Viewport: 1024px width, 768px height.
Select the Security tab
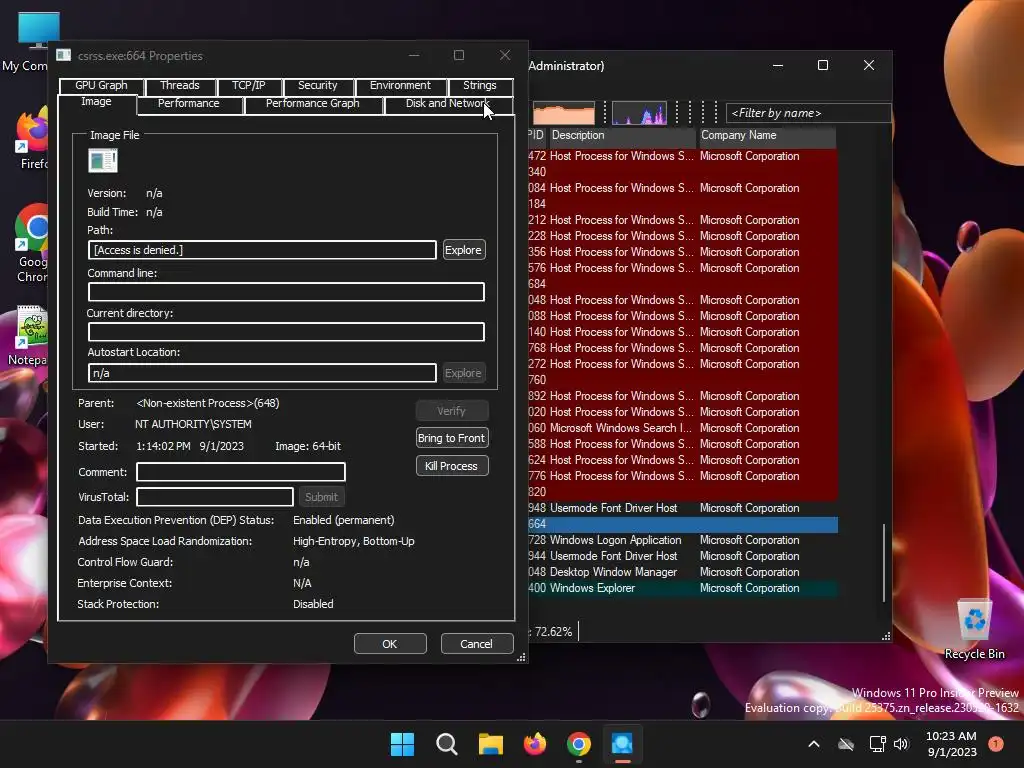(318, 86)
